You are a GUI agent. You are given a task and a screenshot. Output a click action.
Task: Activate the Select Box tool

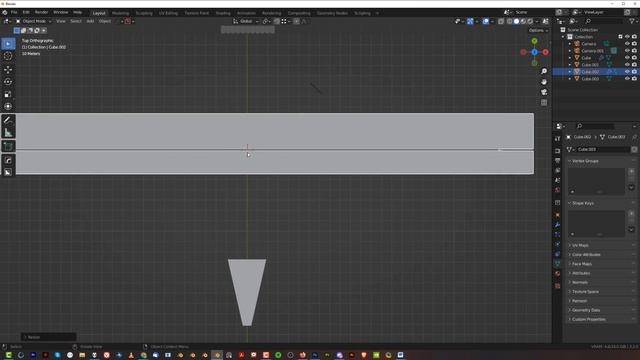pos(8,44)
